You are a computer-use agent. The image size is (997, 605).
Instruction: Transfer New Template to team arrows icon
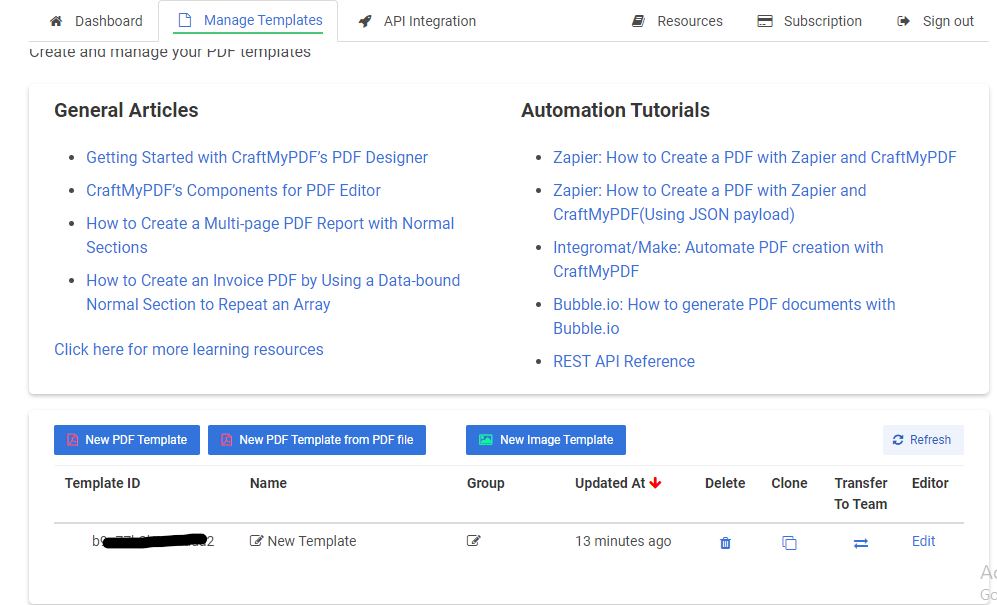(860, 543)
